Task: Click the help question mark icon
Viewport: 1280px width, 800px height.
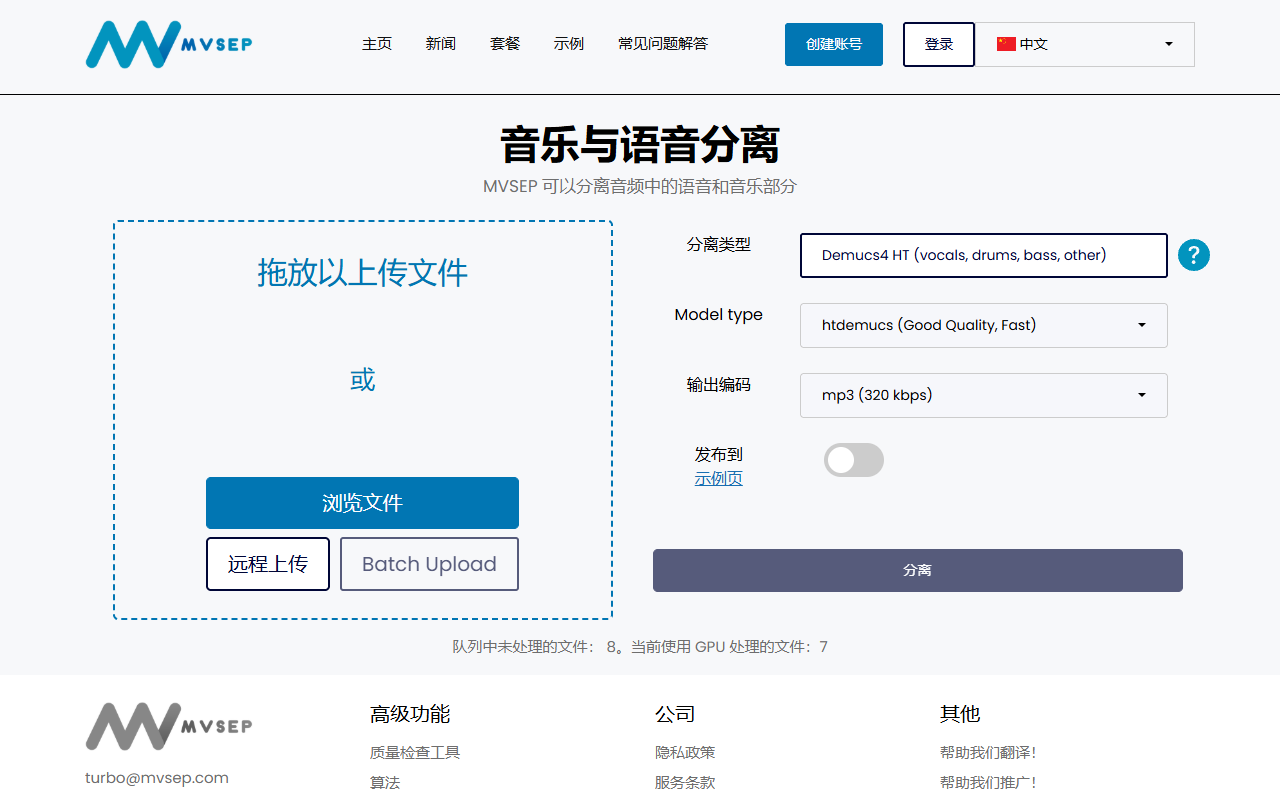Action: coord(1194,255)
